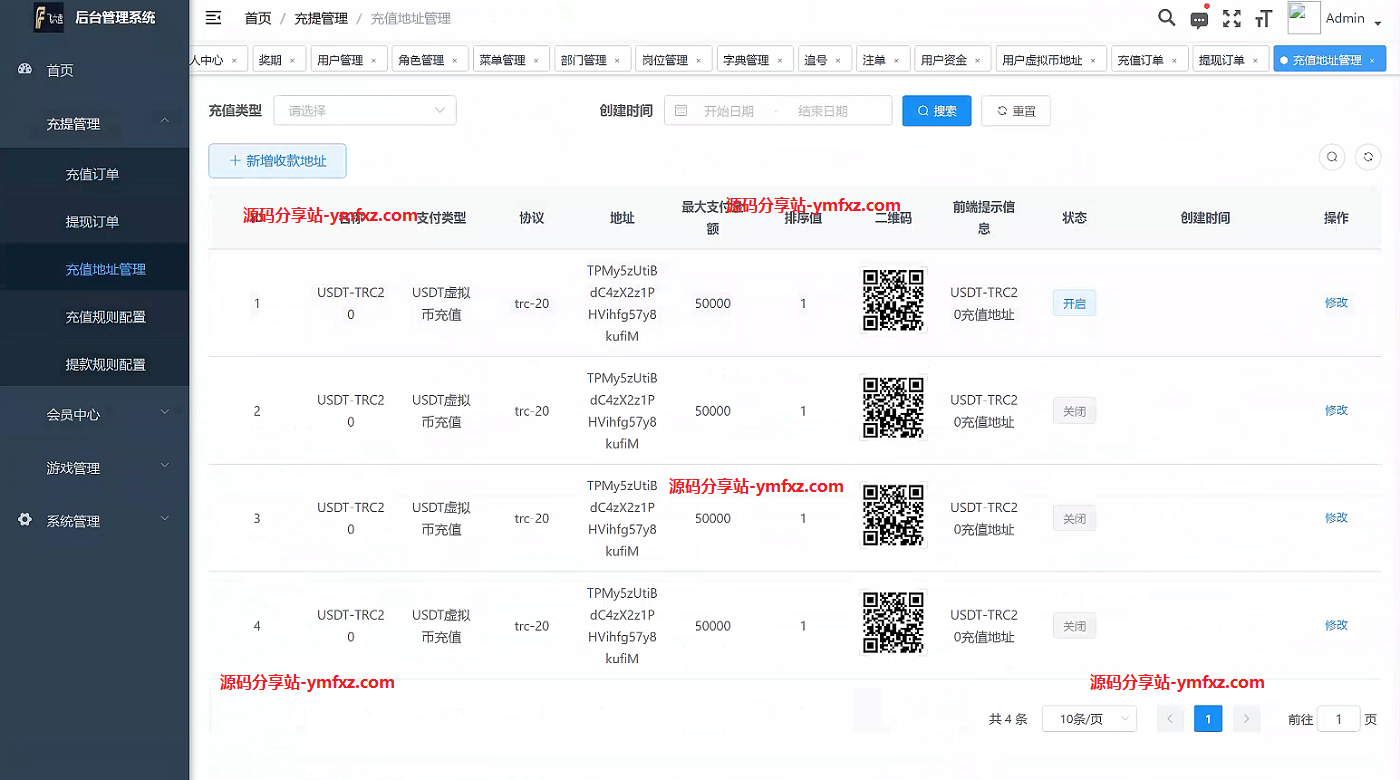1400x780 pixels.
Task: Toggle the 关闭 status in row 2
Action: point(1074,411)
